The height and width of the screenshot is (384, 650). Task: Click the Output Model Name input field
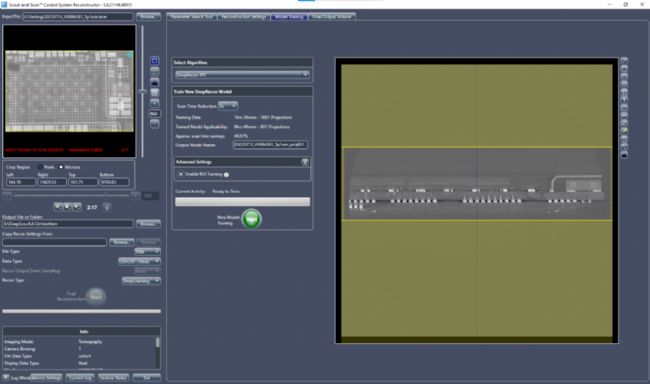tap(270, 145)
